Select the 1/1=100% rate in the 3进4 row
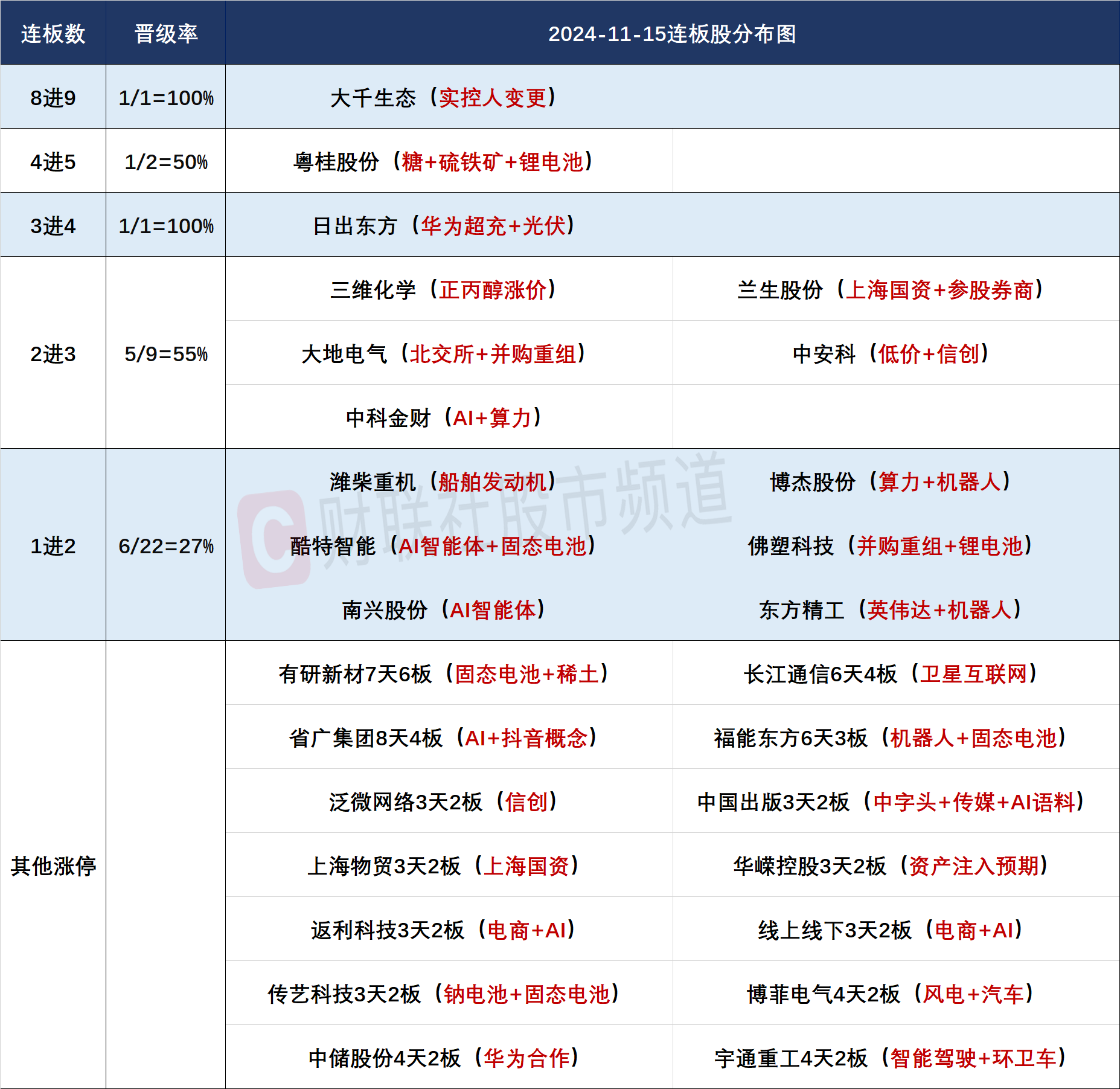The width and height of the screenshot is (1120, 1089). coord(166,226)
